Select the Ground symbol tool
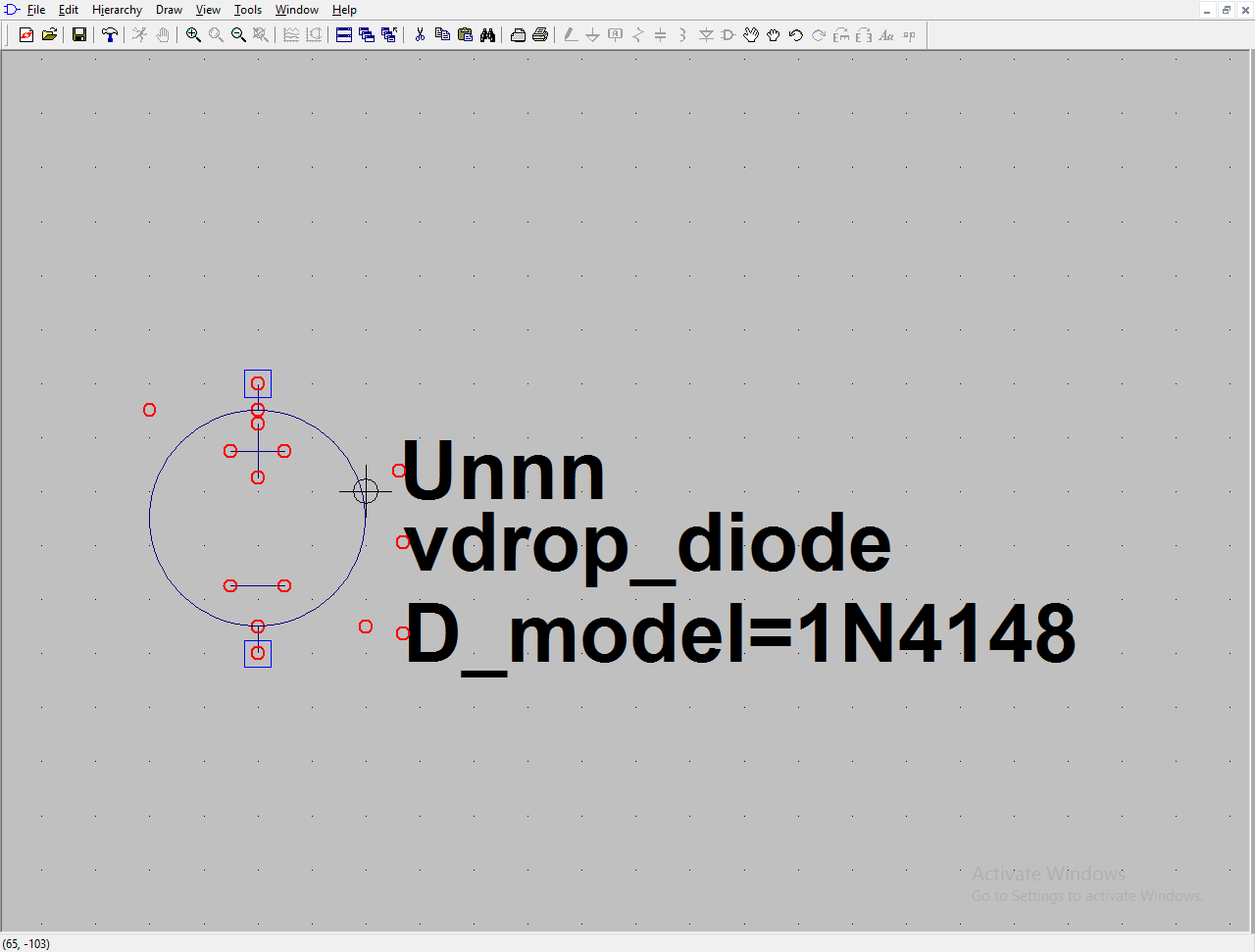This screenshot has height=952, width=1255. point(593,35)
